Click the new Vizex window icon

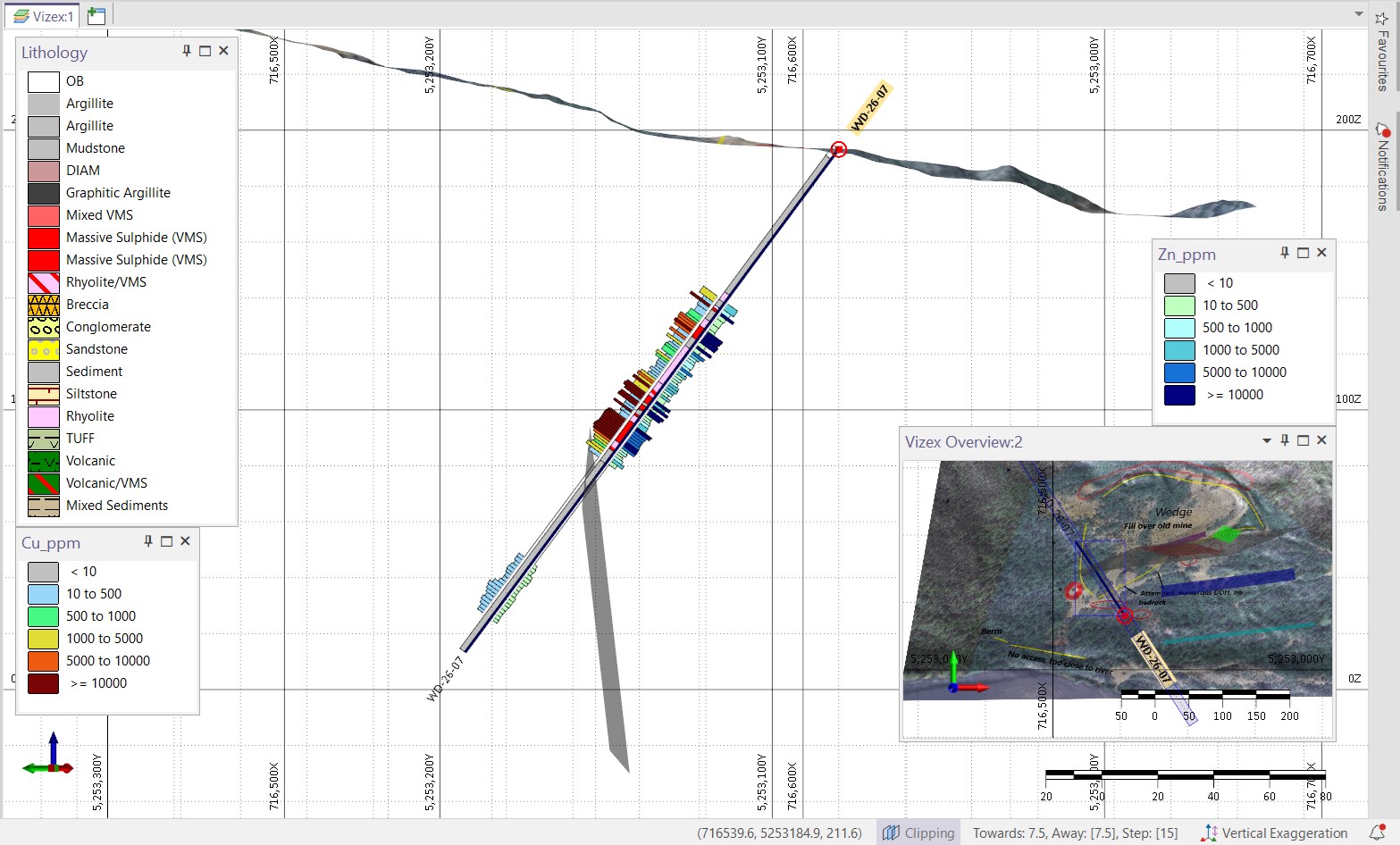(x=96, y=16)
